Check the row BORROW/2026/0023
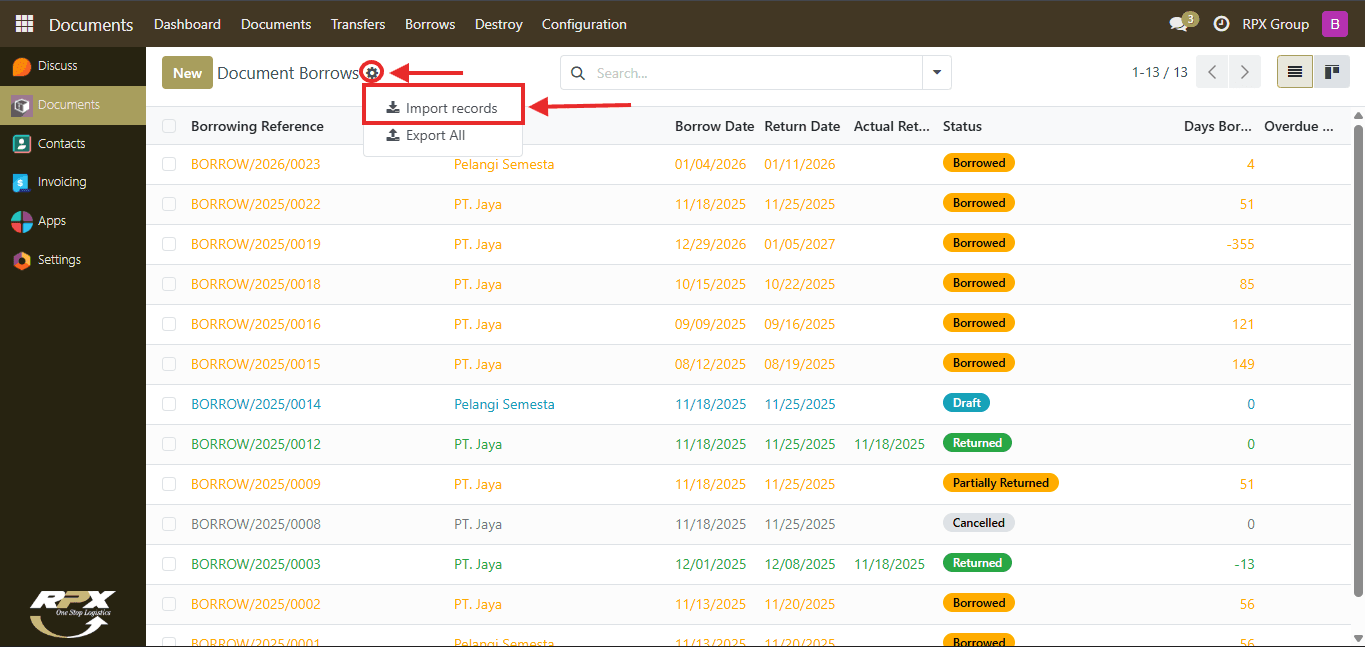 [x=169, y=164]
